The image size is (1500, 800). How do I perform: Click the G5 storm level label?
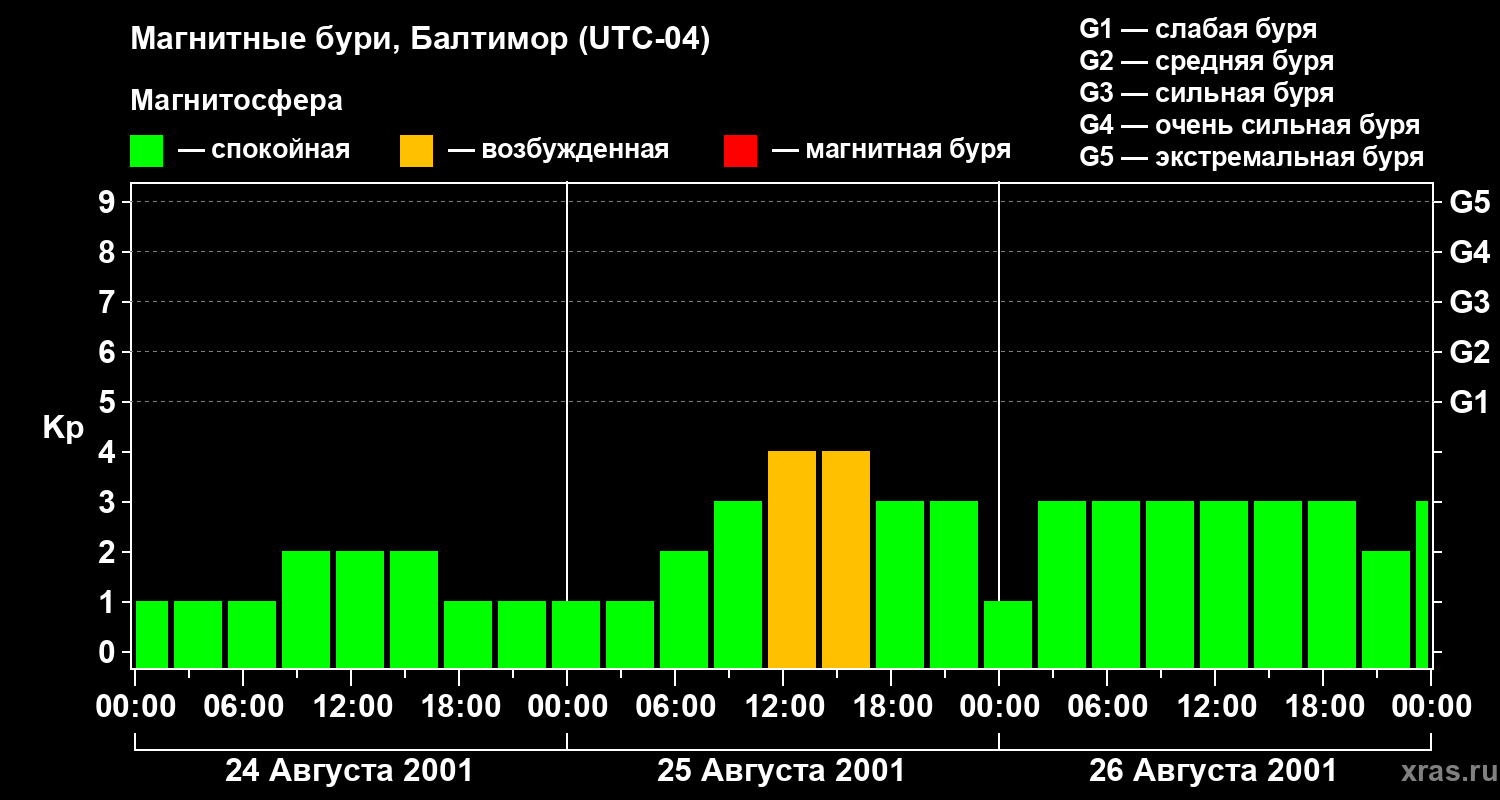point(1469,202)
